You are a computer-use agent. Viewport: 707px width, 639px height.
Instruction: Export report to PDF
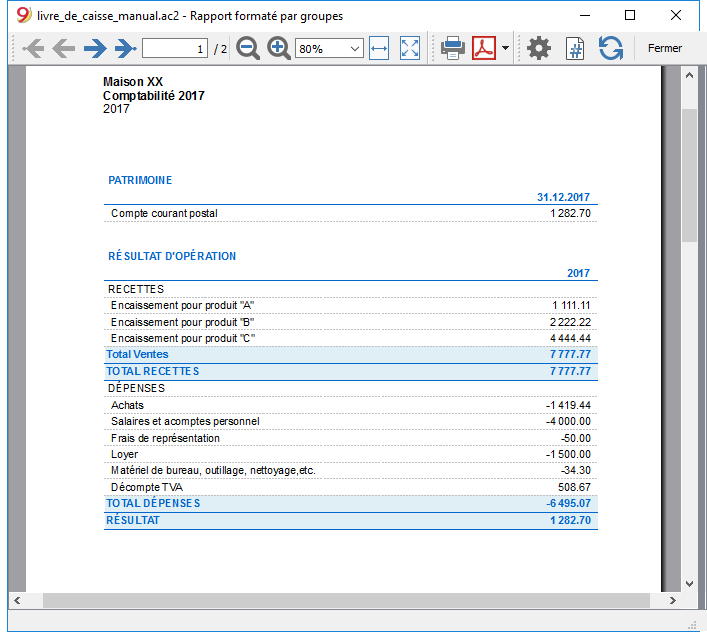point(484,48)
